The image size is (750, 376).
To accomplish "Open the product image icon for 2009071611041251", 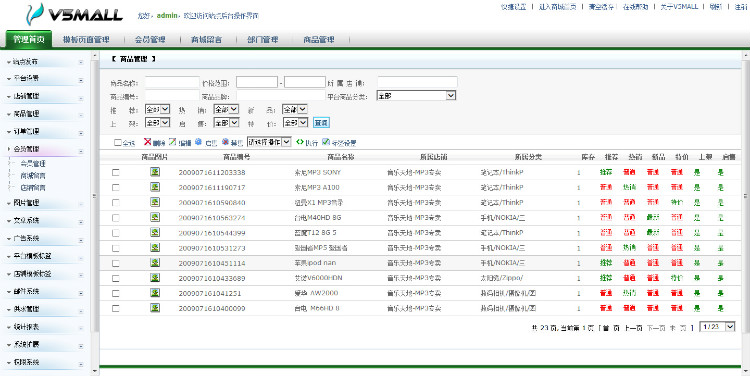I will [x=155, y=293].
